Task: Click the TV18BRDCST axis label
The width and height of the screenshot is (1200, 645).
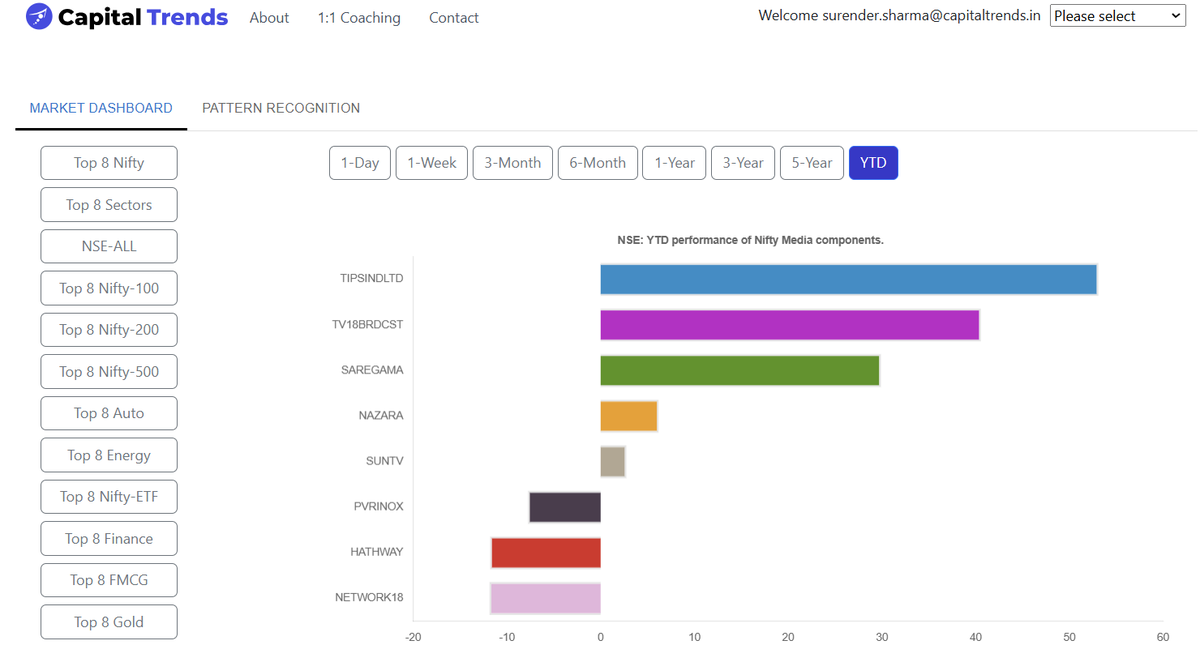Action: coord(368,324)
